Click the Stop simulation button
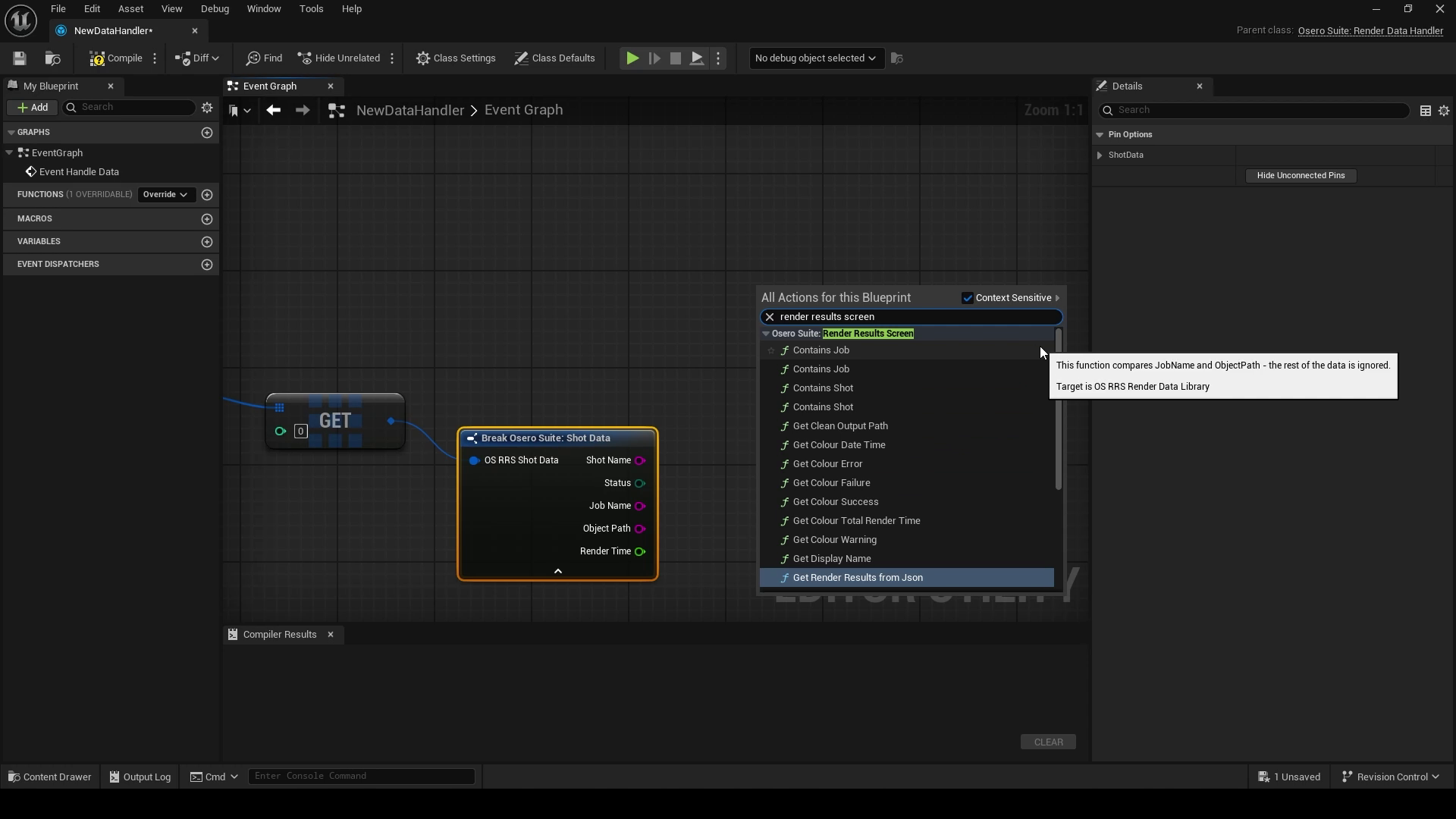1456x819 pixels. (675, 58)
